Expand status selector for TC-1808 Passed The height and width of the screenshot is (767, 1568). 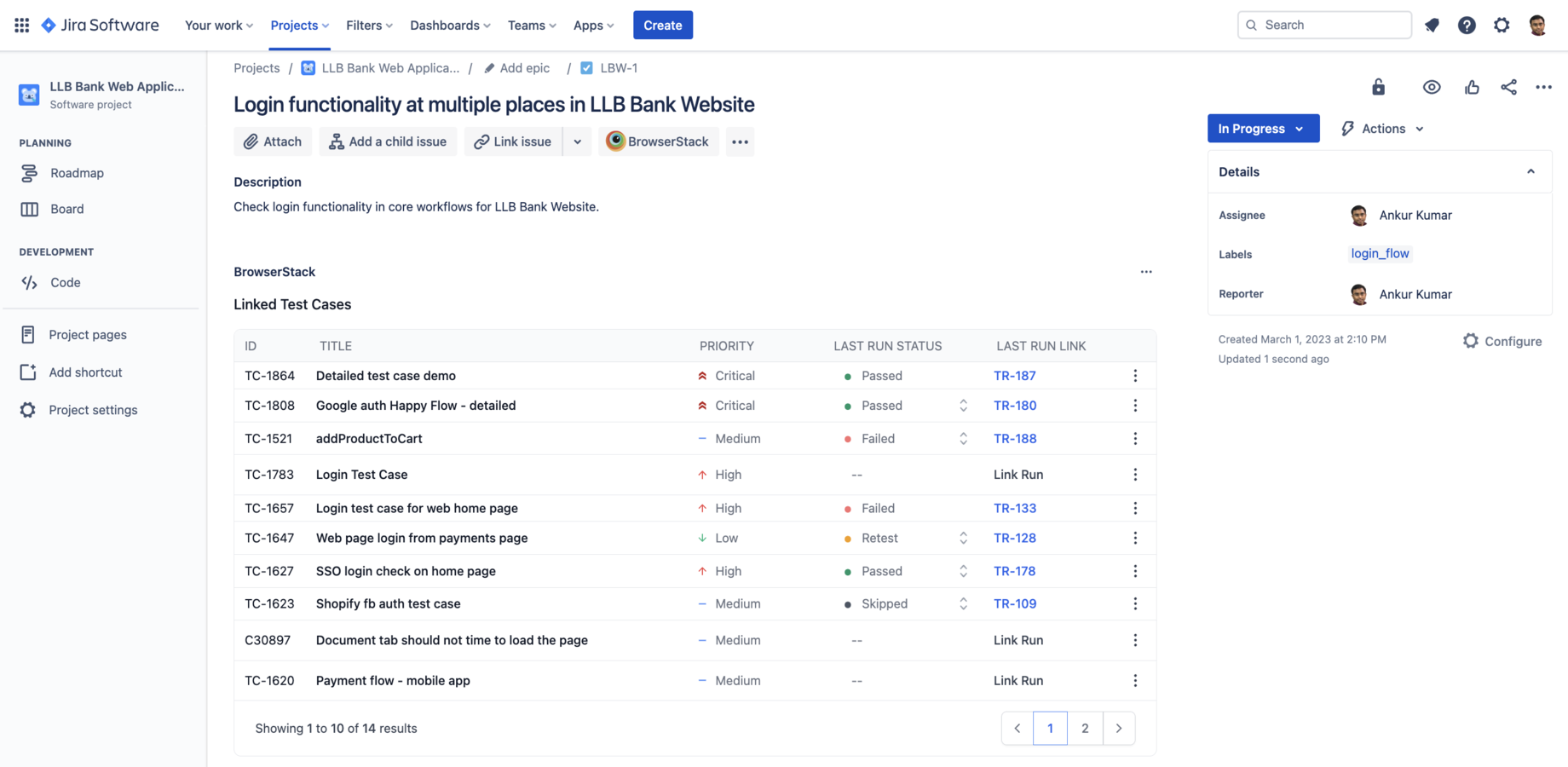[x=963, y=406]
